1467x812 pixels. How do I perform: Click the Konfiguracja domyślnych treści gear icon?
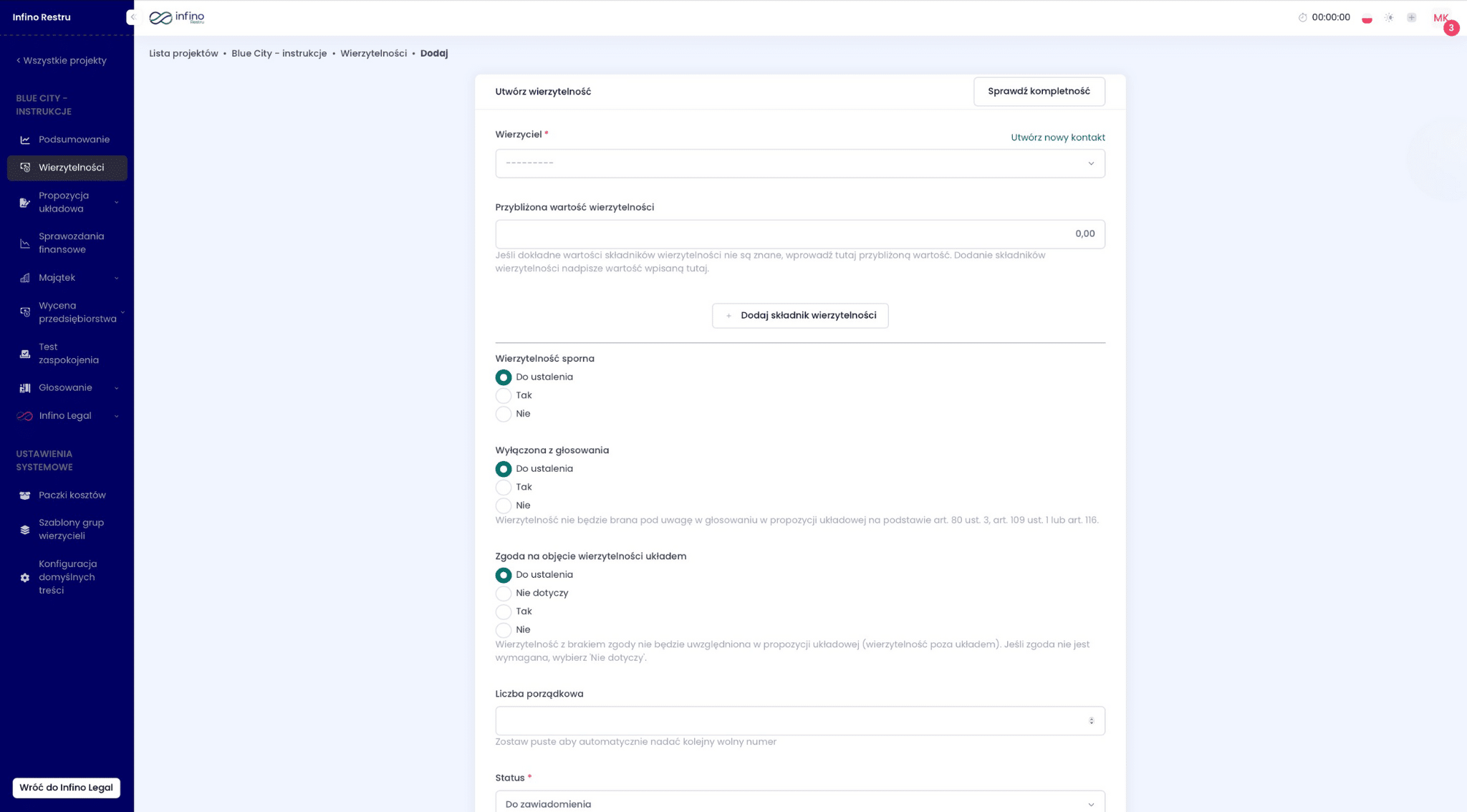click(25, 578)
